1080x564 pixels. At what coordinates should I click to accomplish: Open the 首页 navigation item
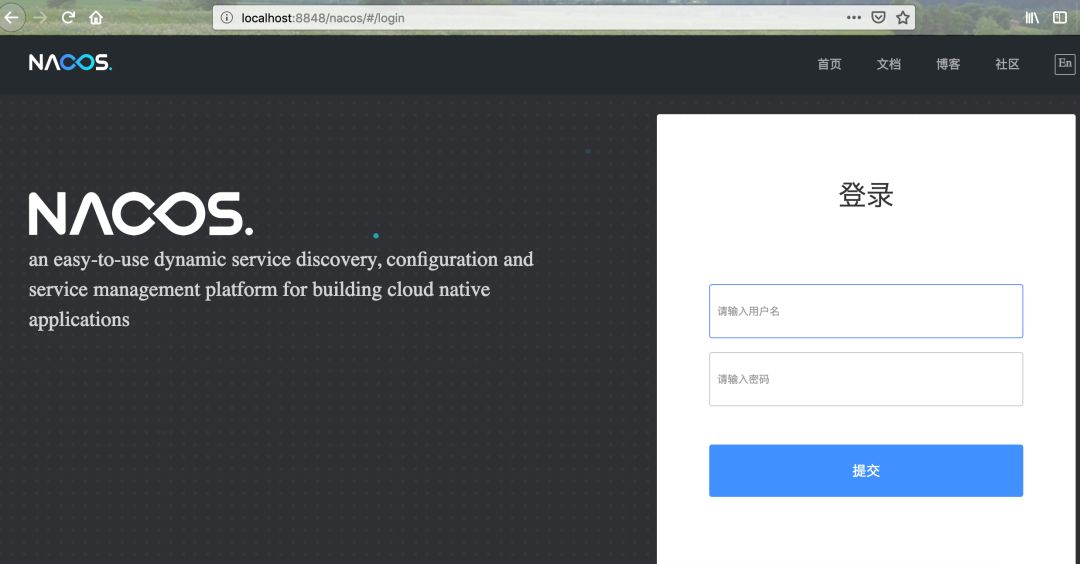(x=829, y=64)
